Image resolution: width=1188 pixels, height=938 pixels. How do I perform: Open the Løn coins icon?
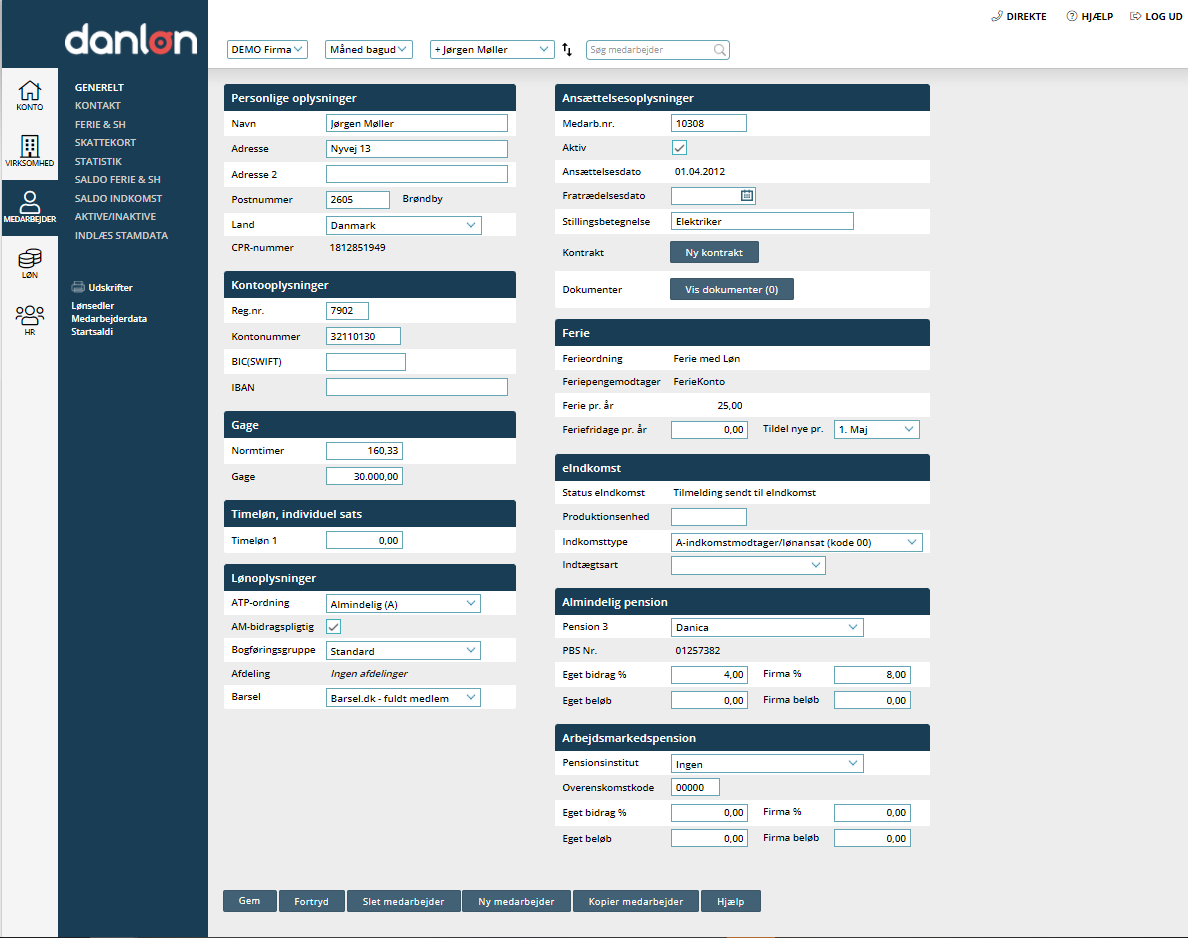click(x=30, y=259)
